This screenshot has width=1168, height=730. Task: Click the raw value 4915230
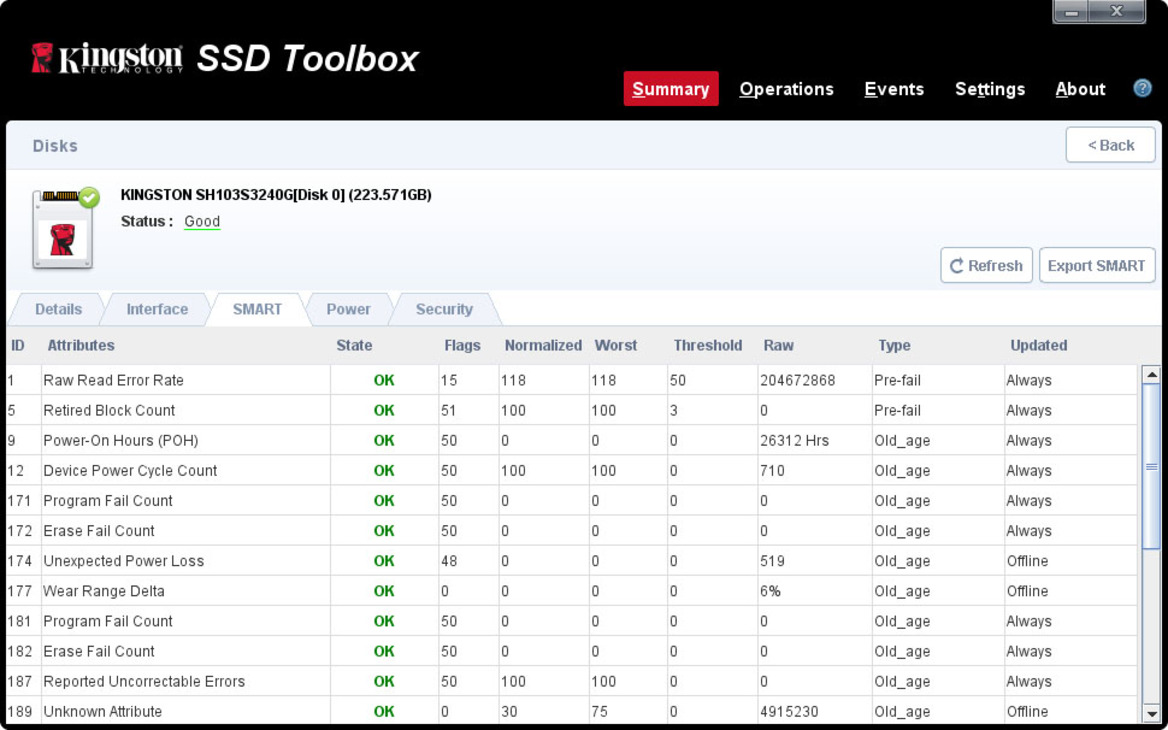pos(789,711)
